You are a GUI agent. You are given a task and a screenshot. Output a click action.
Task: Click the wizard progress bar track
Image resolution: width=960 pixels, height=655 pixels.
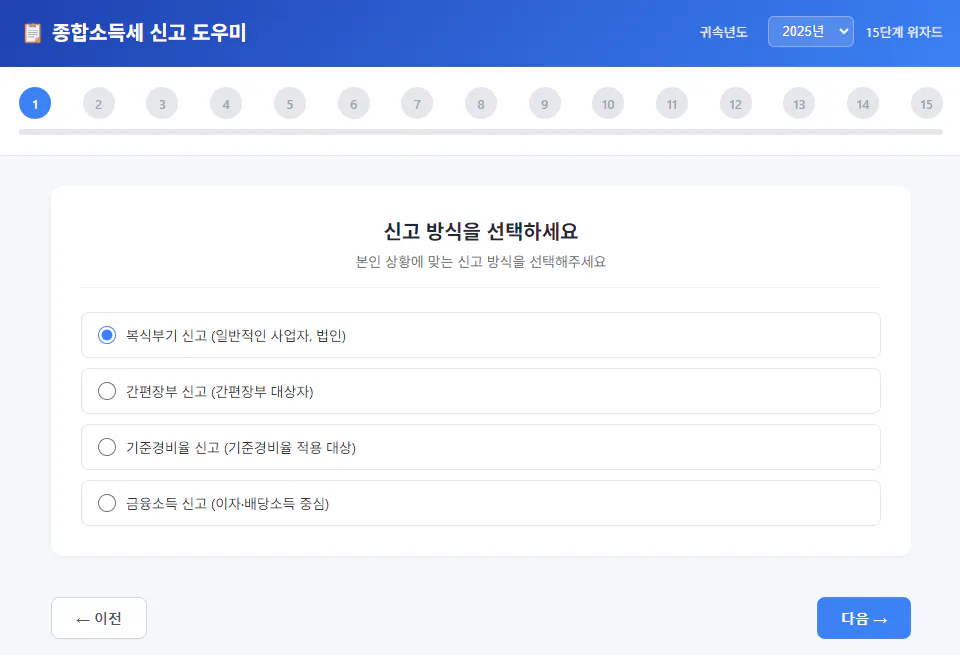(481, 132)
